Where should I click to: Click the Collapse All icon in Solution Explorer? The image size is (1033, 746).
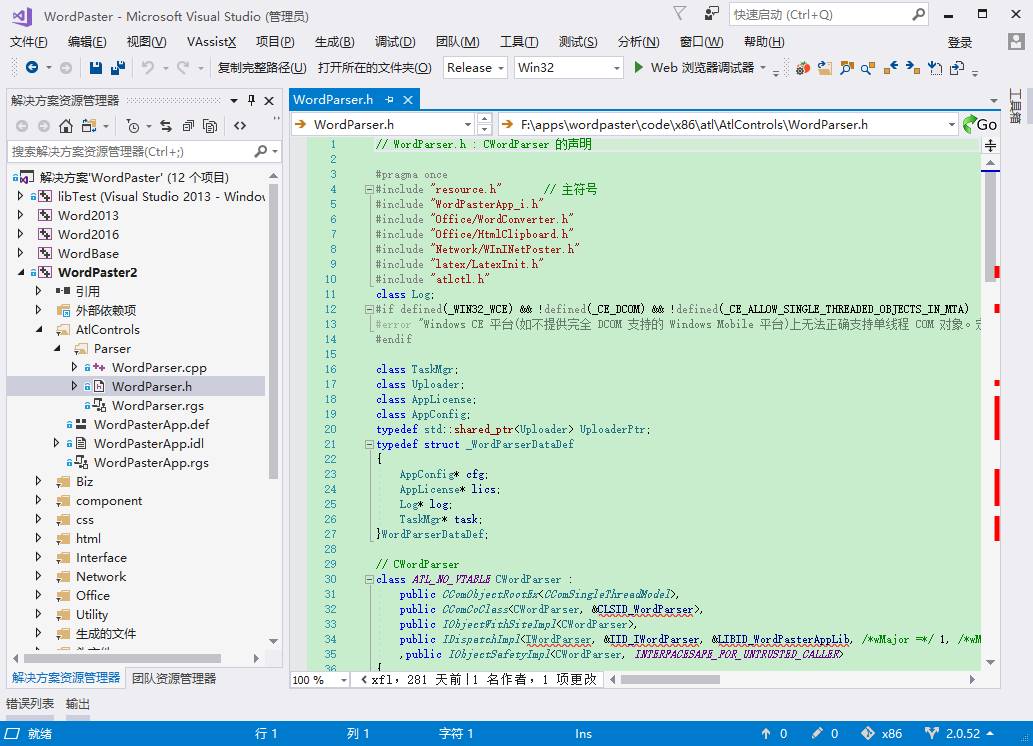(x=187, y=126)
